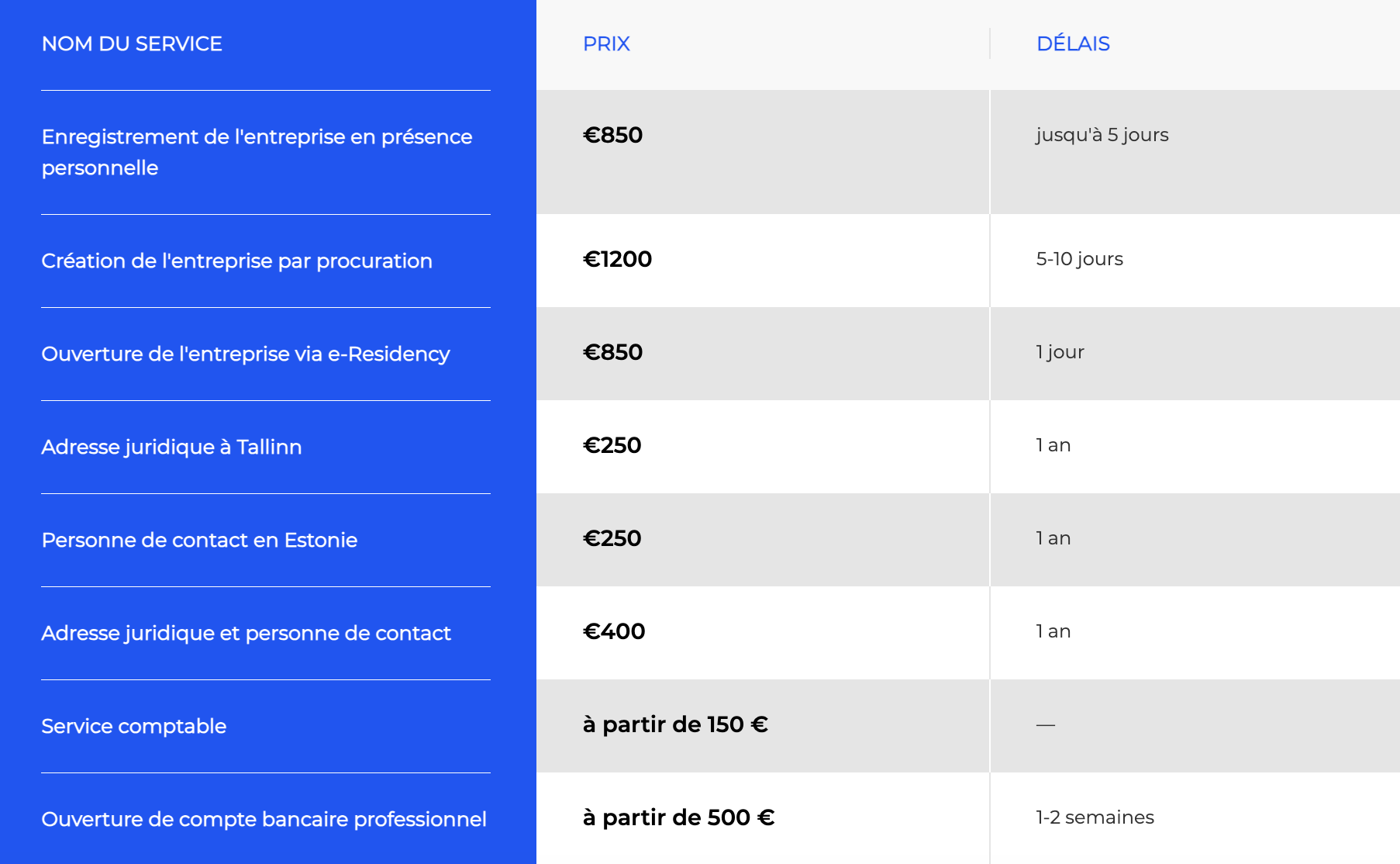
Task: Click the "jusqu'à 5 jours" delay cell
Action: (1102, 135)
